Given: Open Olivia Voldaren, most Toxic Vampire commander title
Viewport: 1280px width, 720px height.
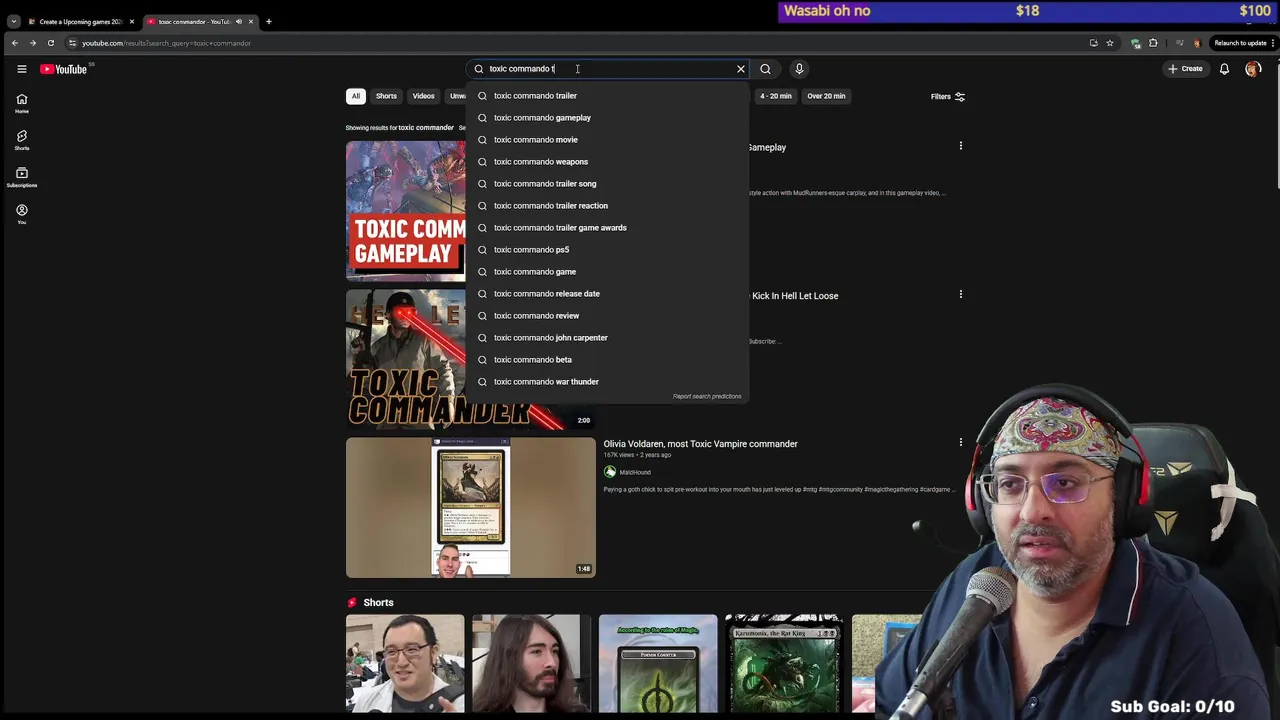Looking at the screenshot, I should click(700, 444).
